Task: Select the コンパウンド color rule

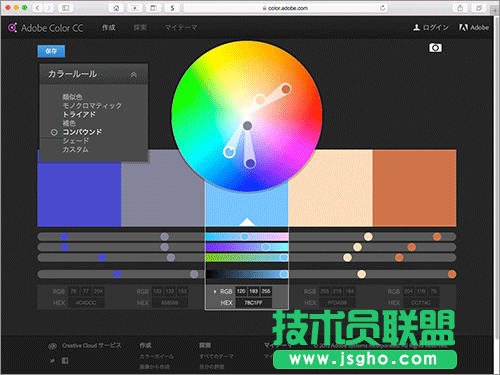Action: click(x=82, y=132)
